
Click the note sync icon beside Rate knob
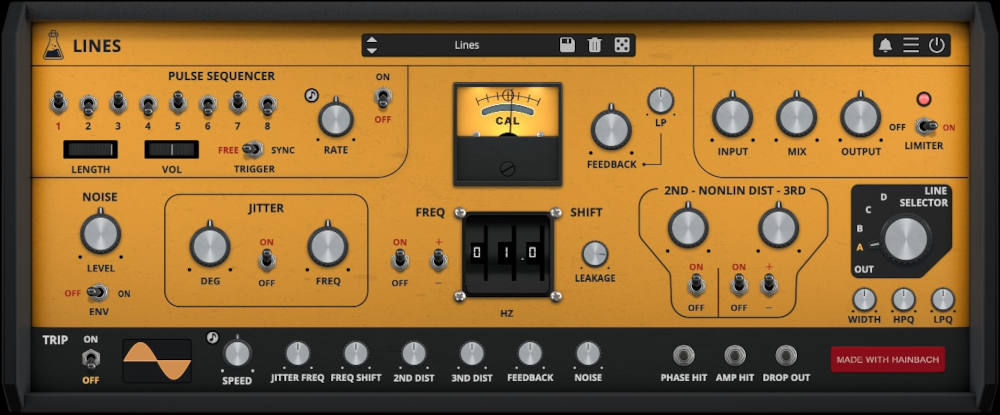click(x=312, y=96)
